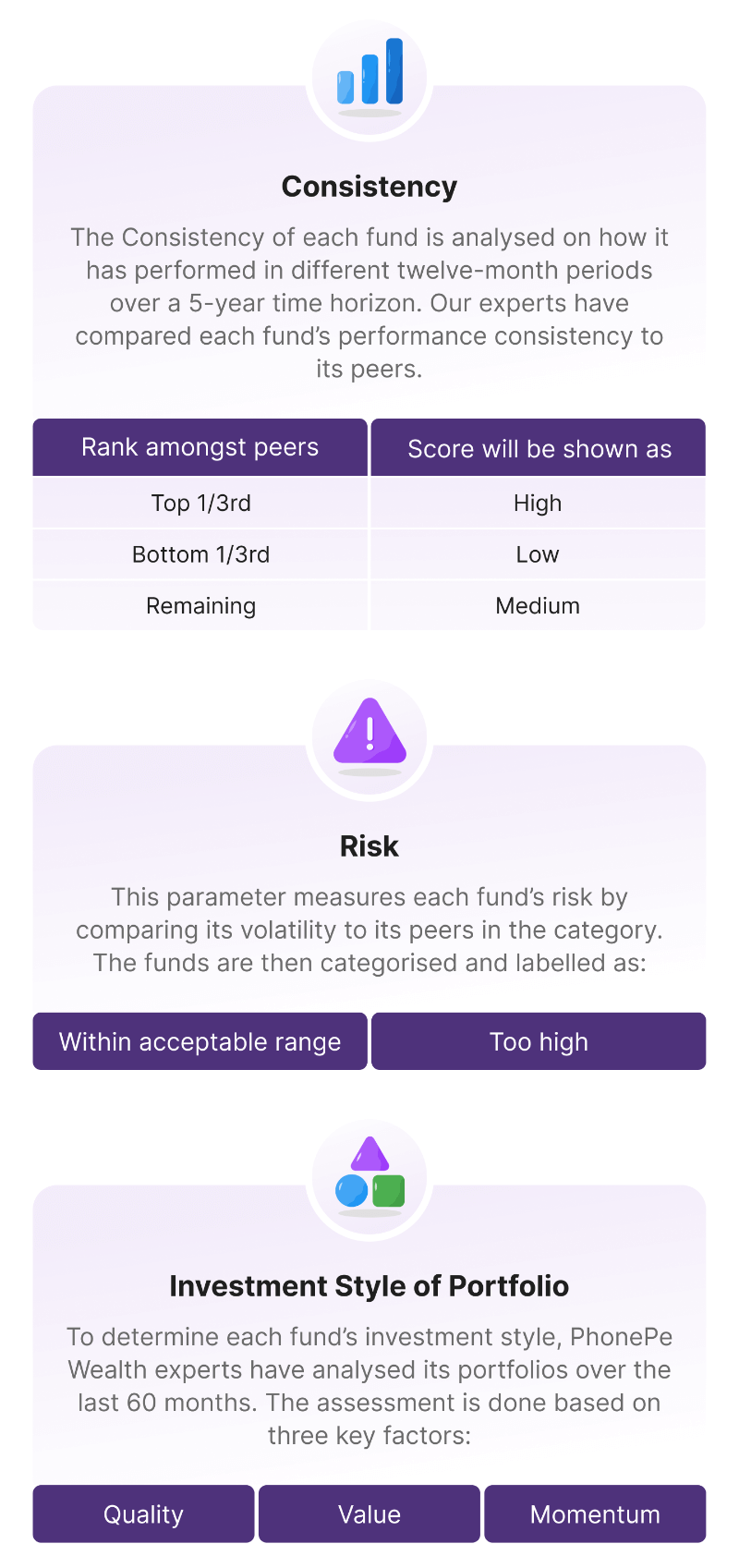Select the Bottom 1/3rd table cell
This screenshot has width=739, height=1568.
(200, 554)
